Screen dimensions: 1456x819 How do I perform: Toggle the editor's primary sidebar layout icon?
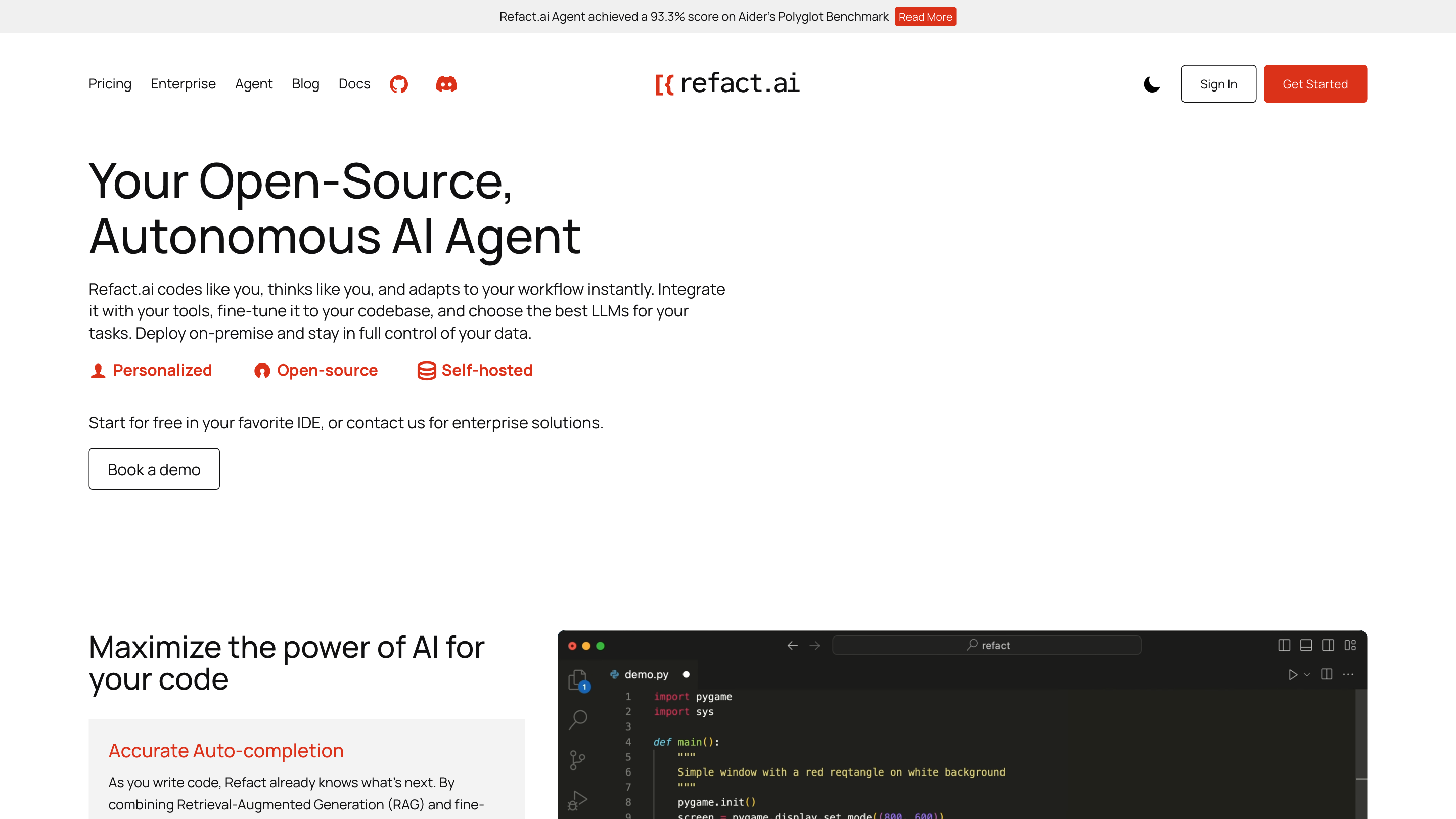click(1284, 645)
